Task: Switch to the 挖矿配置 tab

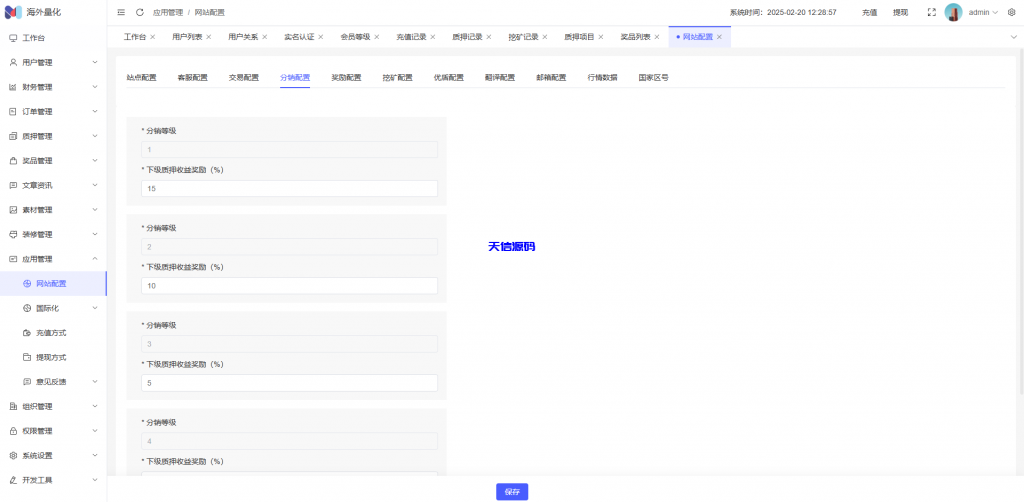Action: click(398, 78)
